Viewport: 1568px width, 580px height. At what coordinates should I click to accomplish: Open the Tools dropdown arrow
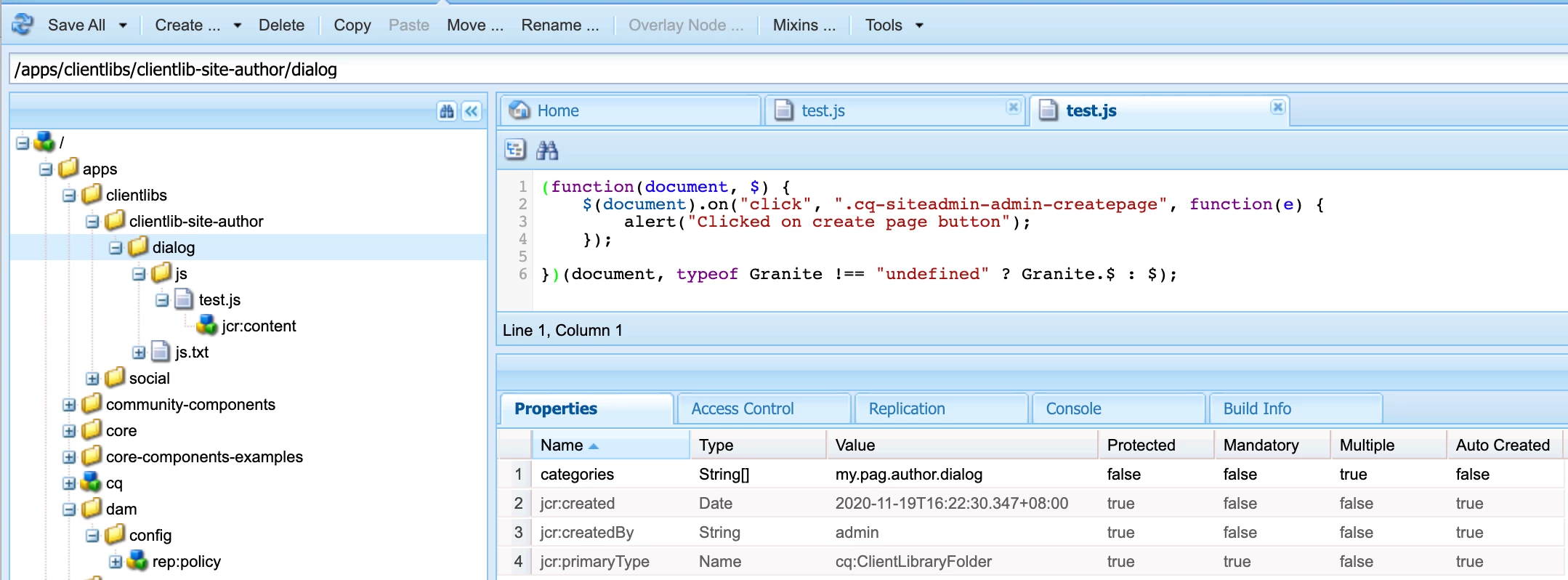pyautogui.click(x=919, y=25)
